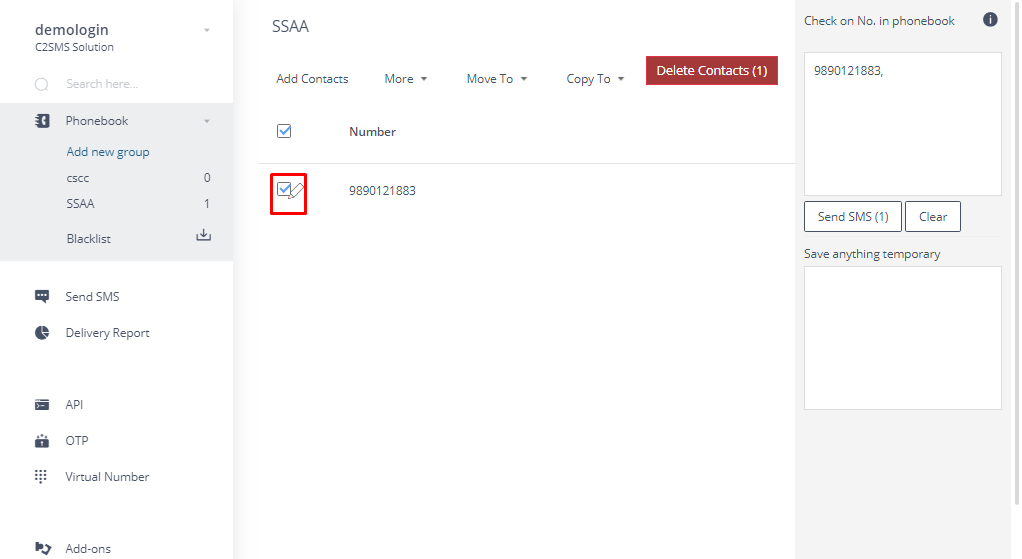Click the search magnifier icon

(x=42, y=84)
